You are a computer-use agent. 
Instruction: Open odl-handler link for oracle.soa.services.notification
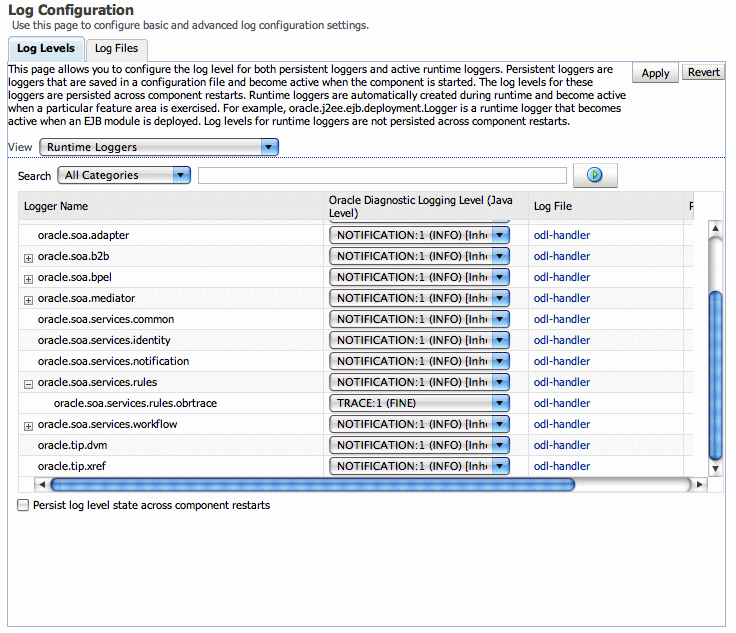(x=561, y=361)
